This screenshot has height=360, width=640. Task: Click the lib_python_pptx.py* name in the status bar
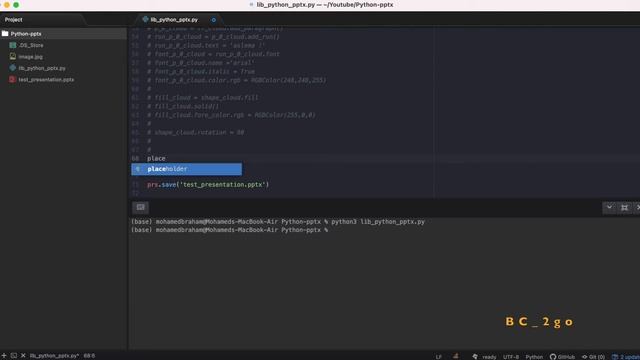click(x=54, y=356)
